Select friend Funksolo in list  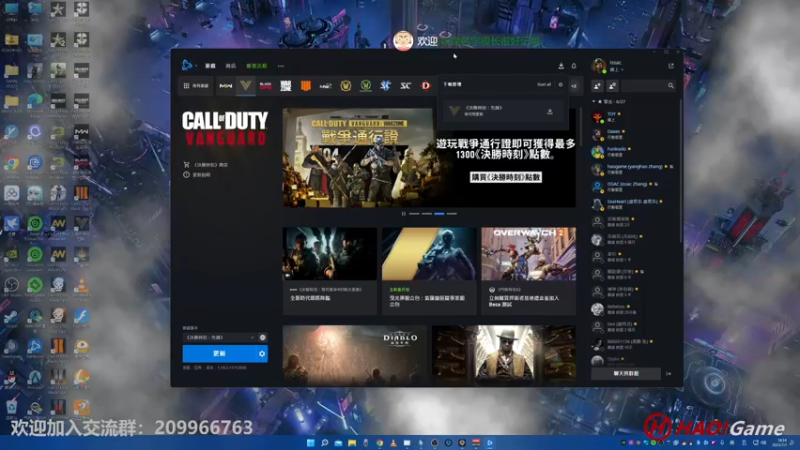click(x=634, y=152)
